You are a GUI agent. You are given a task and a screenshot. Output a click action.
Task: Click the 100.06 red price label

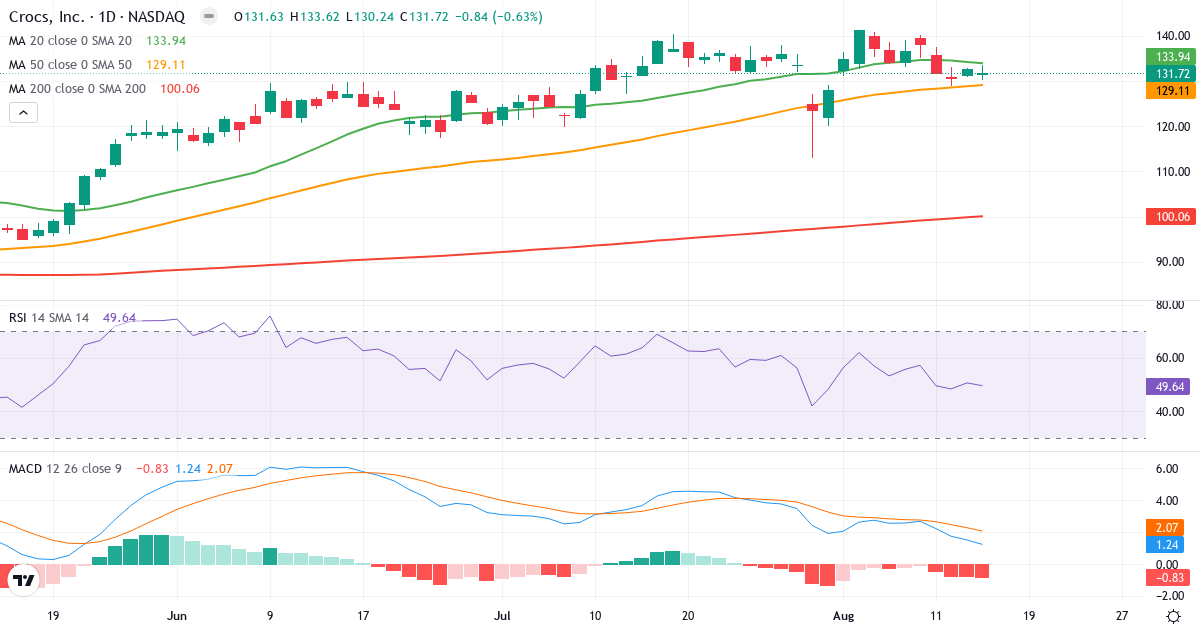tap(1170, 216)
